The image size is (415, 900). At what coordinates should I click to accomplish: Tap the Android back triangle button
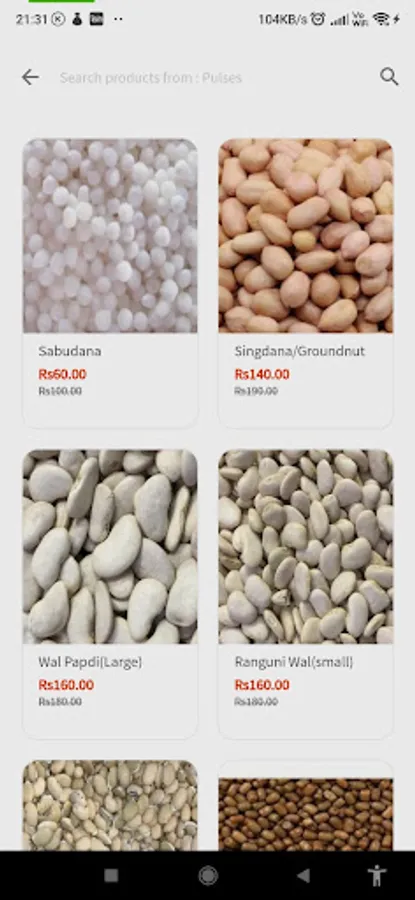(303, 875)
